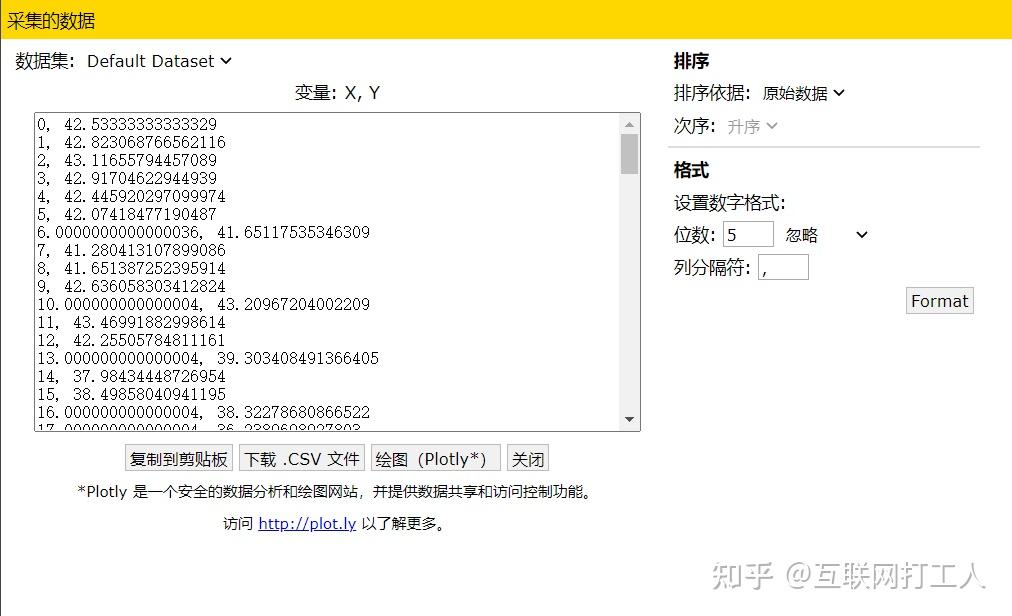Image resolution: width=1012 pixels, height=616 pixels.
Task: Open the http://plot.ly link
Action: click(x=307, y=523)
